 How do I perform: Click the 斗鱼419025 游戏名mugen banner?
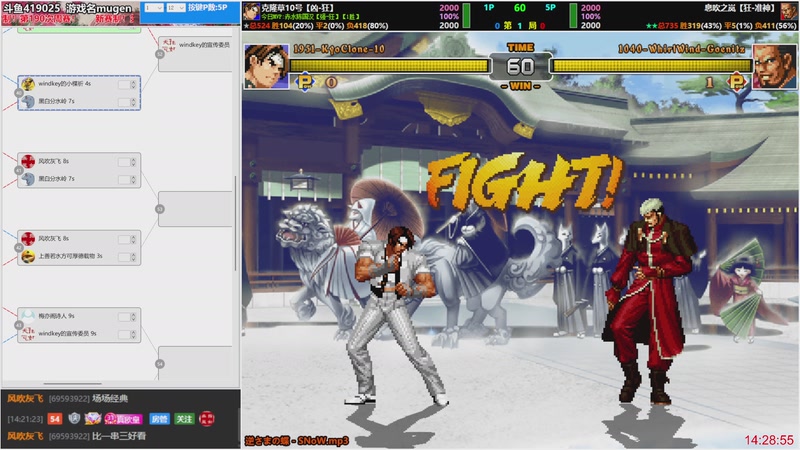click(x=67, y=8)
